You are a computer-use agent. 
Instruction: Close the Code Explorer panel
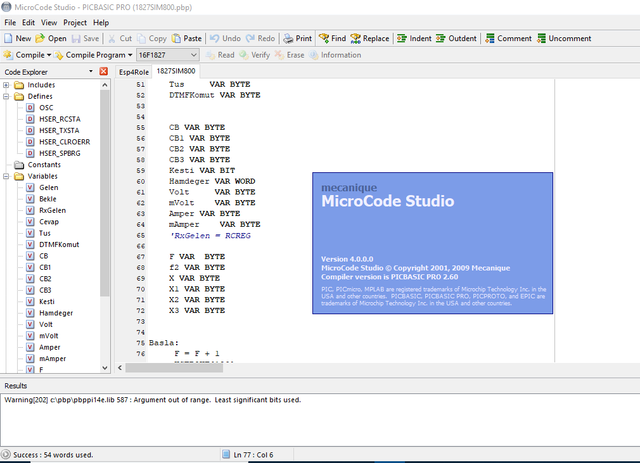[104, 71]
